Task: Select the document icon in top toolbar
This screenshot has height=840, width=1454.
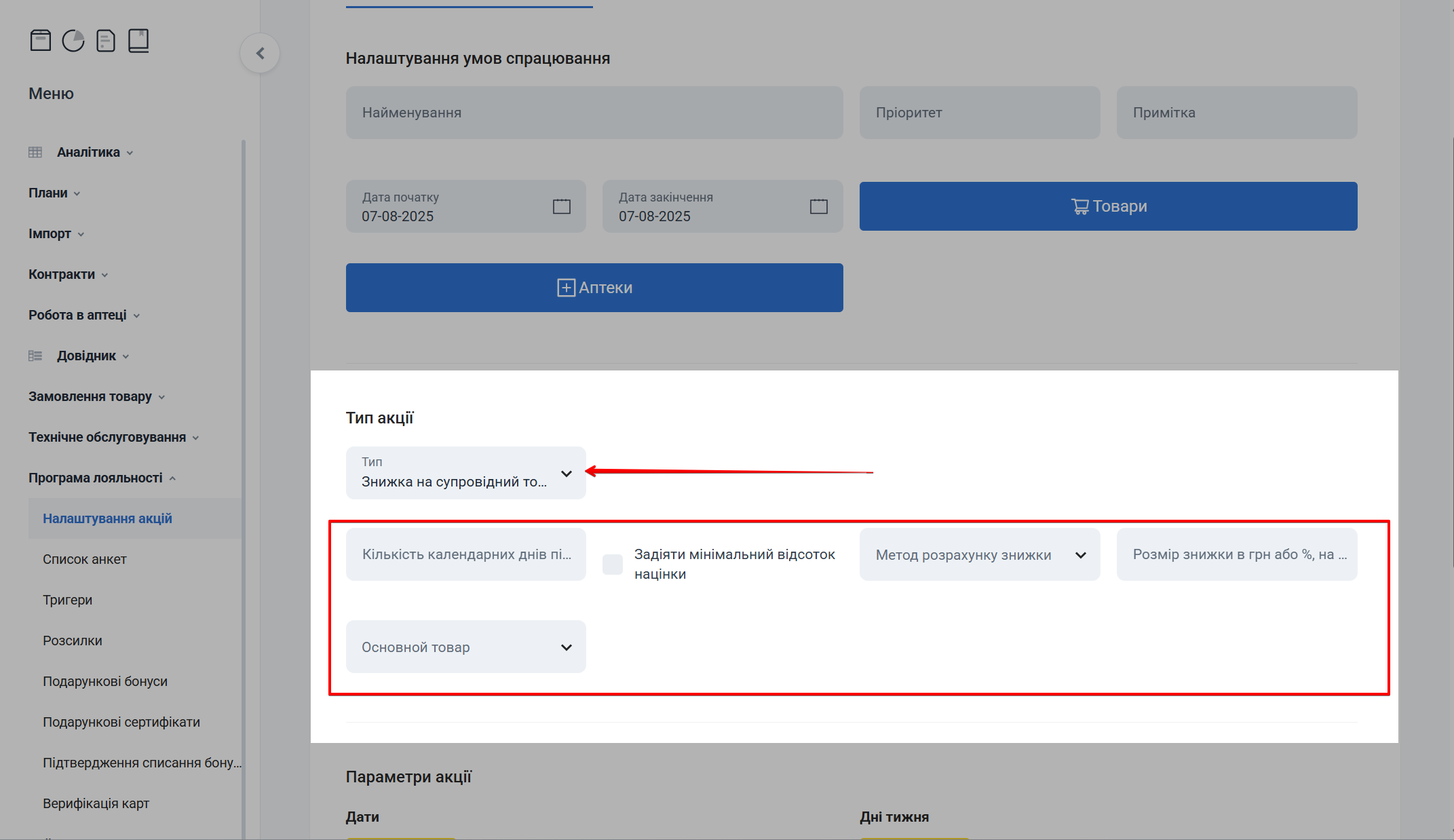Action: point(105,40)
